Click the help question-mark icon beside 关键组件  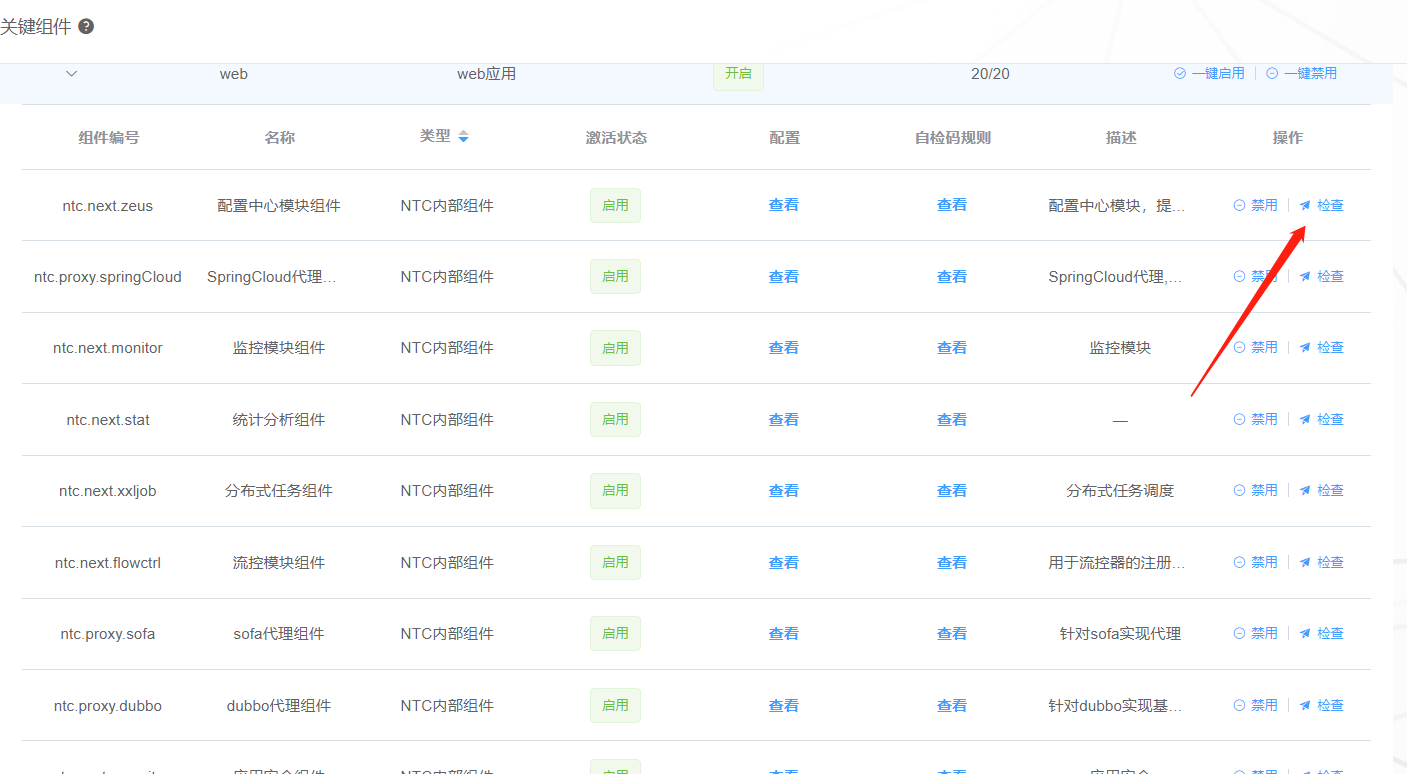pos(86,27)
